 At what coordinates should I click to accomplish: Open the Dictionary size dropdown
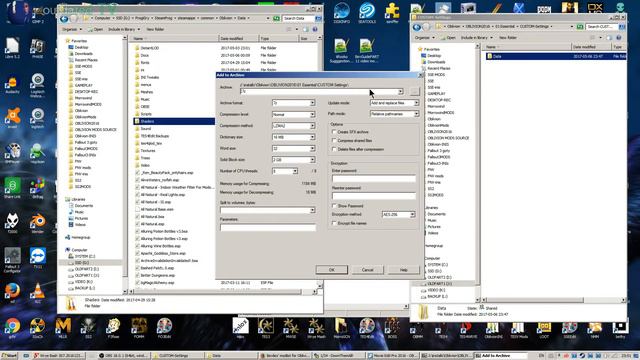293,137
